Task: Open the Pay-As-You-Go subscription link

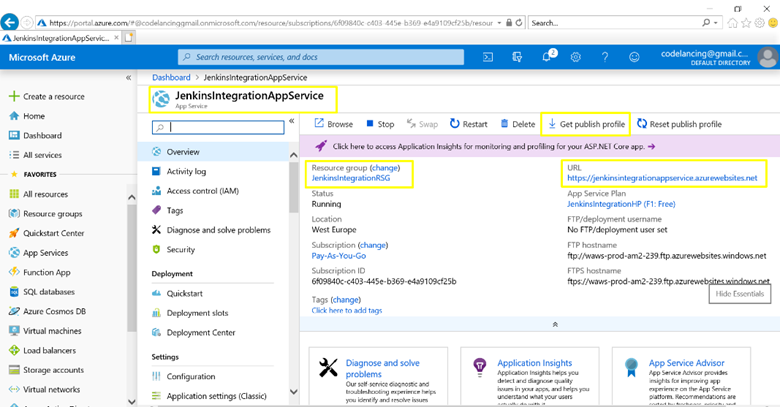Action: [339, 256]
